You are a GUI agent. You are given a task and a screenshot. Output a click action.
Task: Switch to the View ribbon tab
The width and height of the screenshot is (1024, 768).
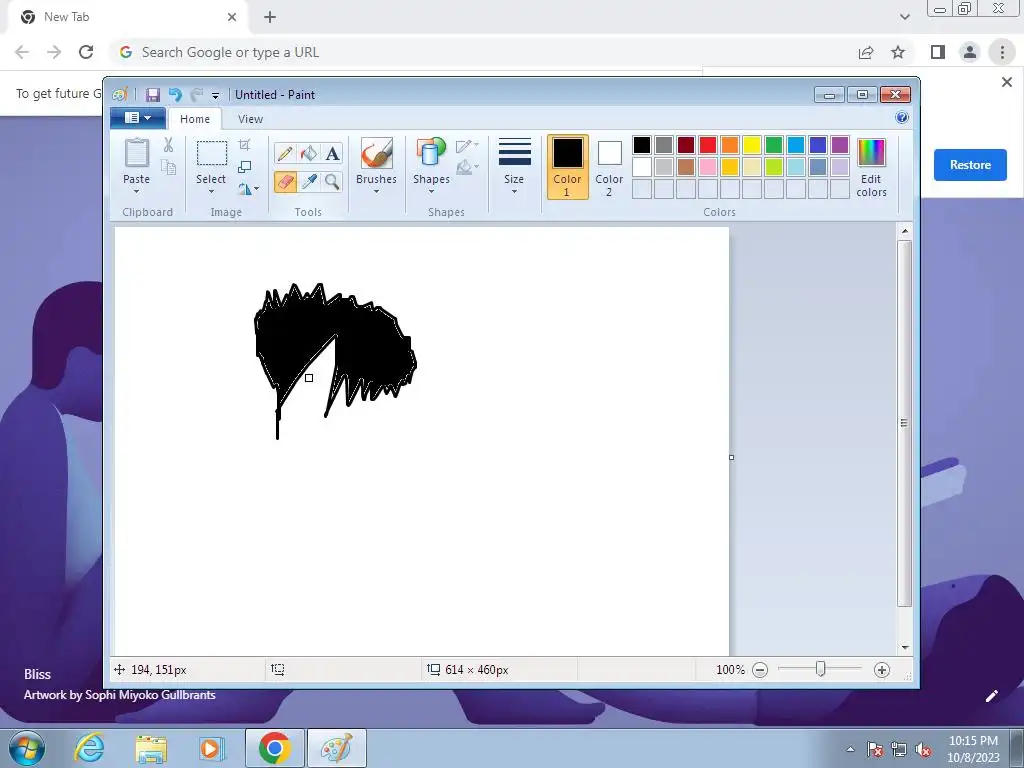click(250, 119)
